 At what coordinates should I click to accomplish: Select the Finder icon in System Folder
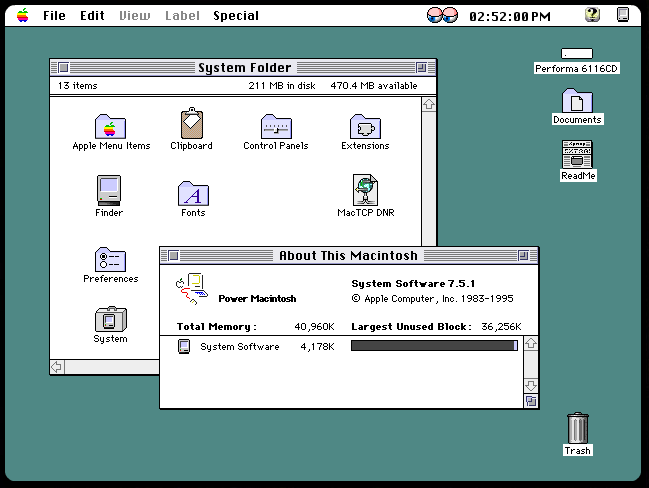click(109, 190)
